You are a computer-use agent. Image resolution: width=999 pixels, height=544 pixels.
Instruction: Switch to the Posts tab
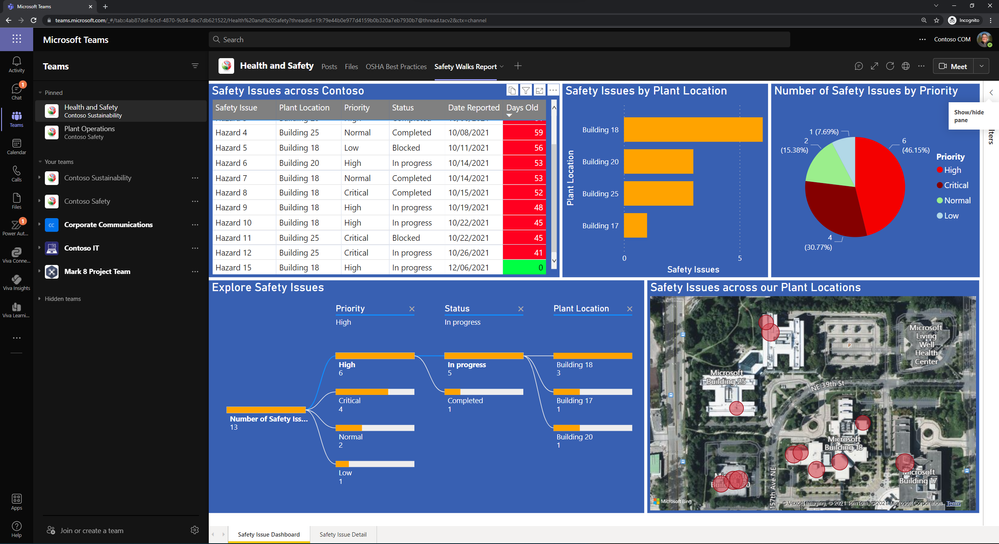click(329, 66)
